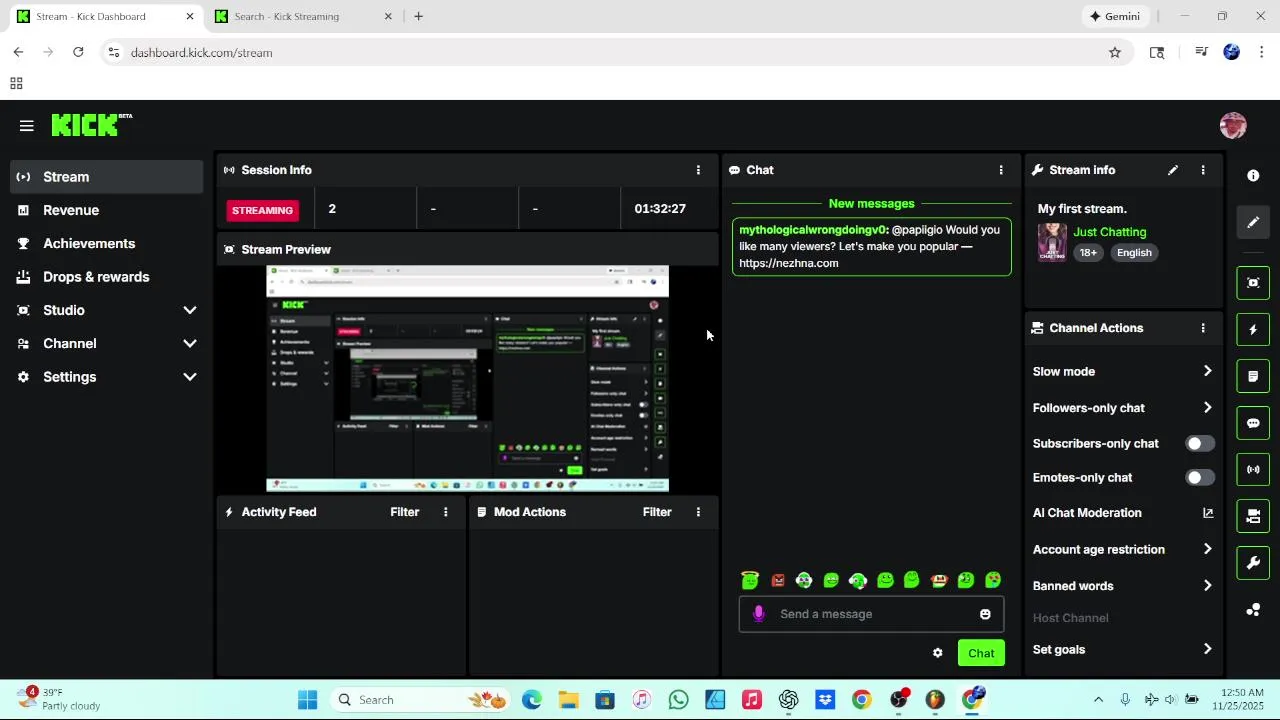Open Gemini button in browser
The image size is (1280, 720).
click(1114, 16)
